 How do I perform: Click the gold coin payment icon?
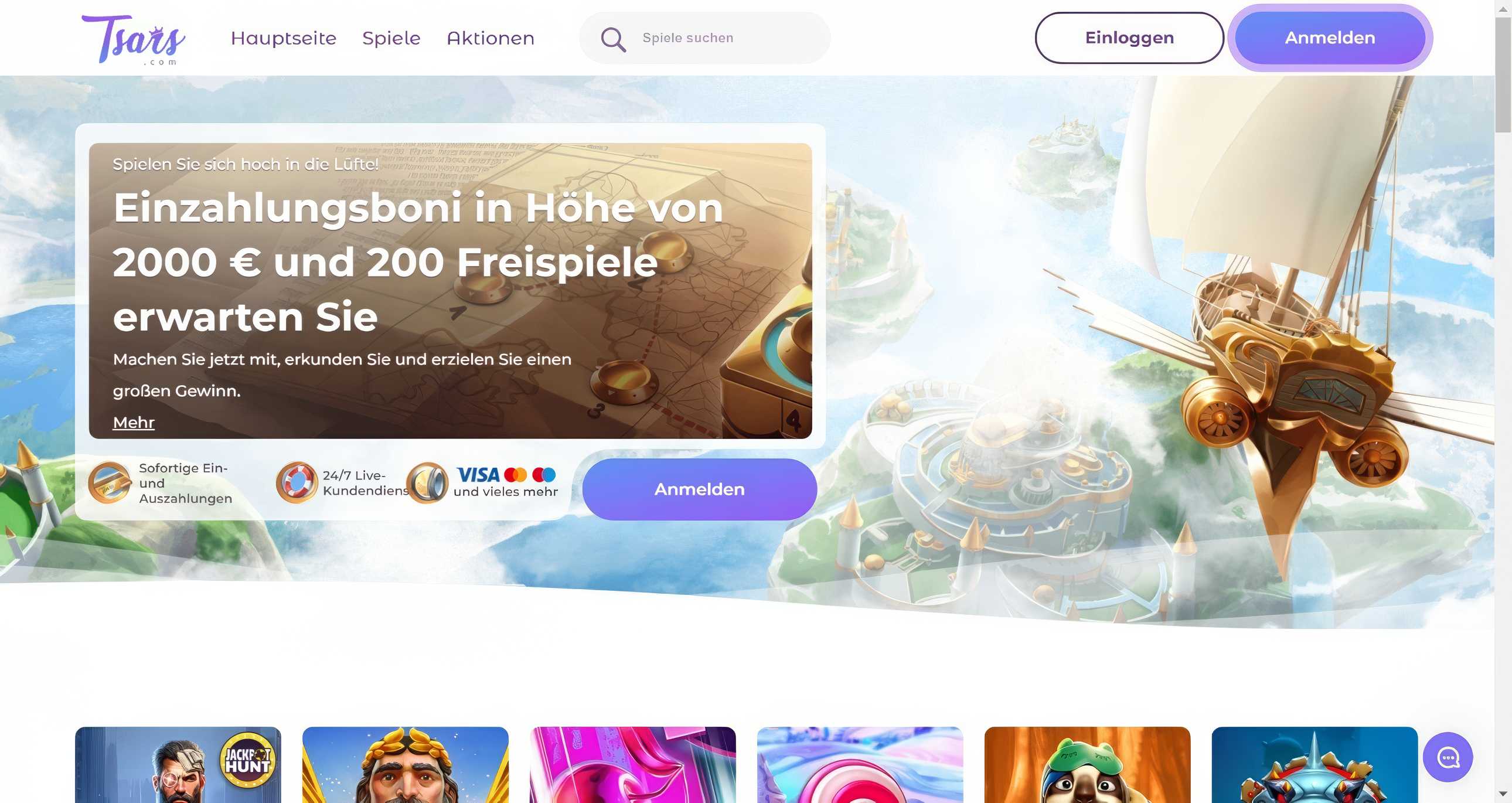[427, 482]
